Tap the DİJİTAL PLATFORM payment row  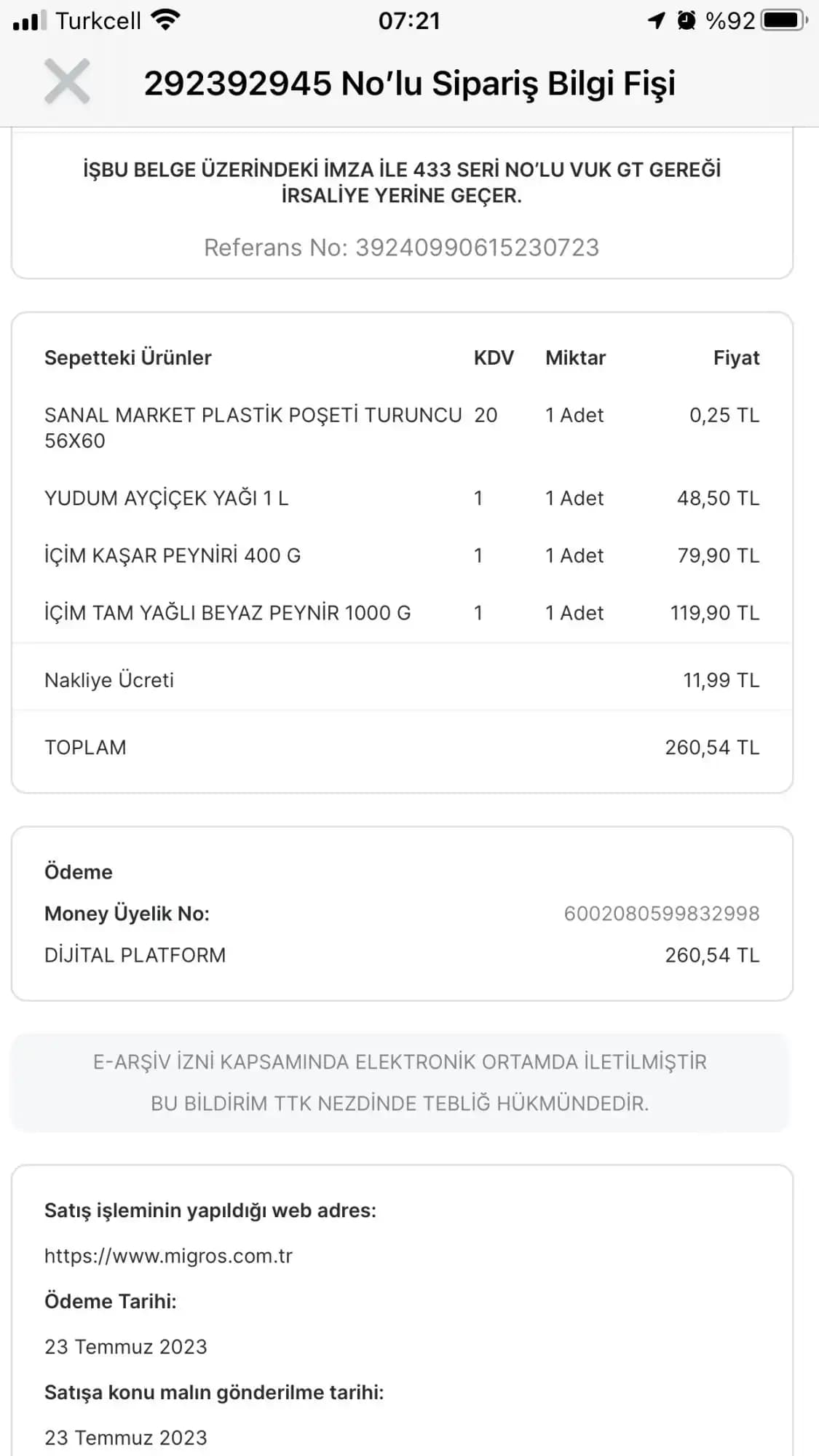point(401,955)
